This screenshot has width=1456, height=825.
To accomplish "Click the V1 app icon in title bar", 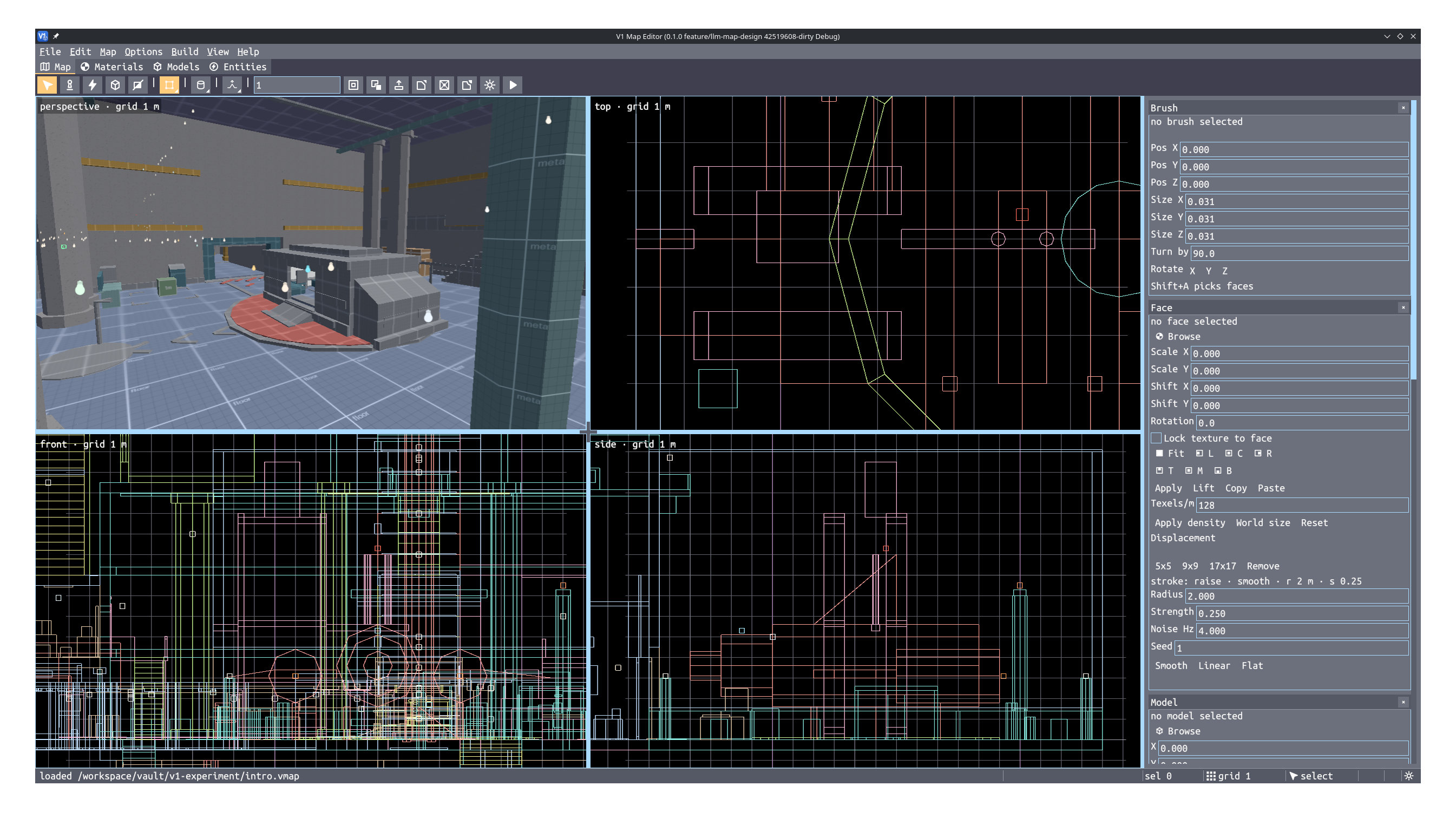I will pos(43,36).
